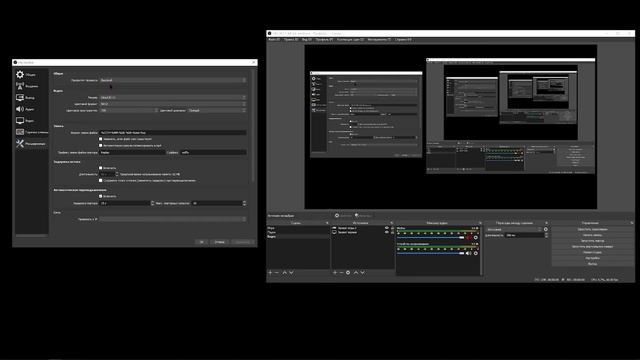Toggle preserve cutoff point when reconnecting checkbox

[101, 180]
